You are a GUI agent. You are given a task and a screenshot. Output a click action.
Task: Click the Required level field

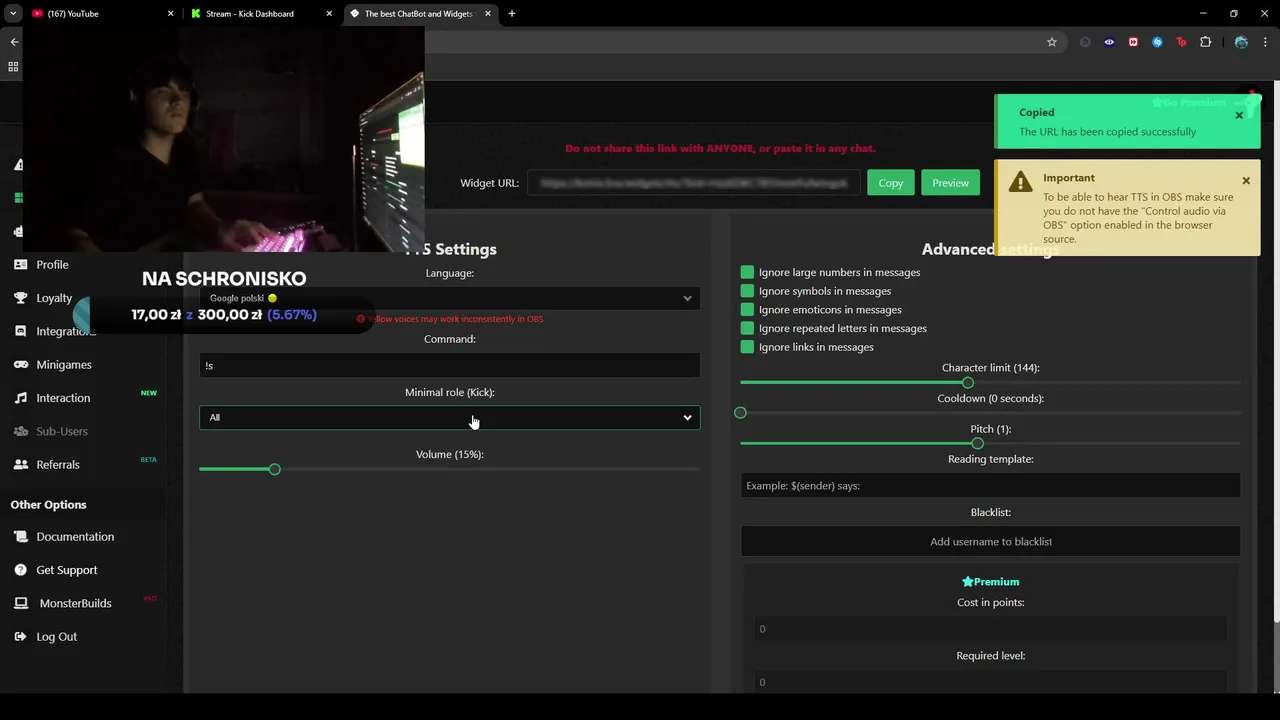click(x=990, y=682)
